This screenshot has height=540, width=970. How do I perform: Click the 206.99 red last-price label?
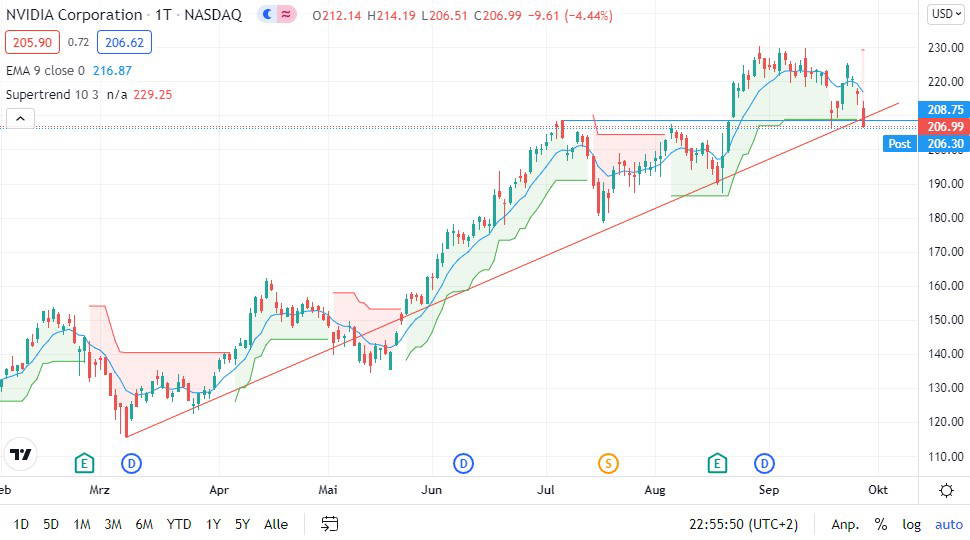pyautogui.click(x=944, y=127)
